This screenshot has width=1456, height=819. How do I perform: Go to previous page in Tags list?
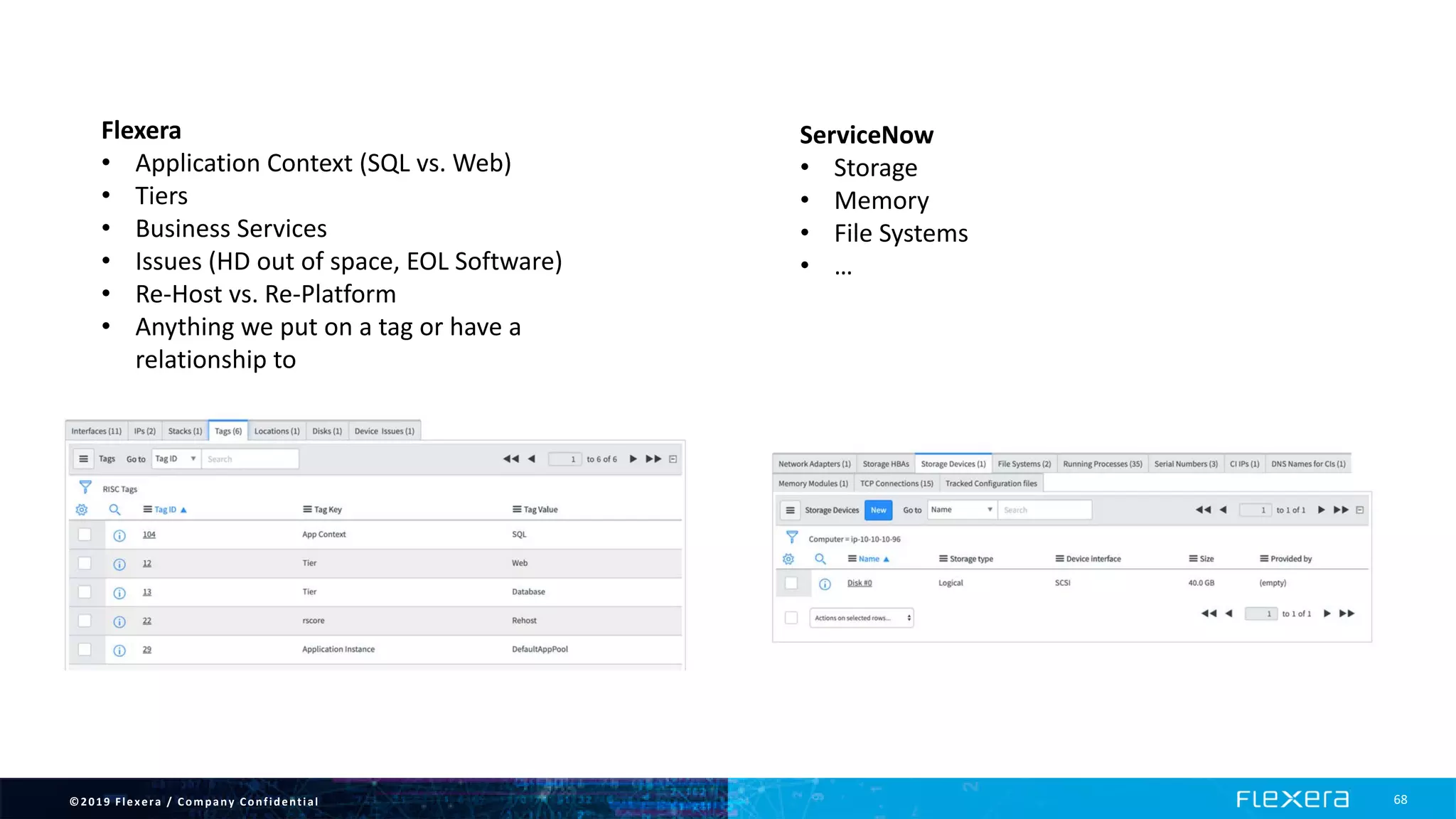[531, 459]
